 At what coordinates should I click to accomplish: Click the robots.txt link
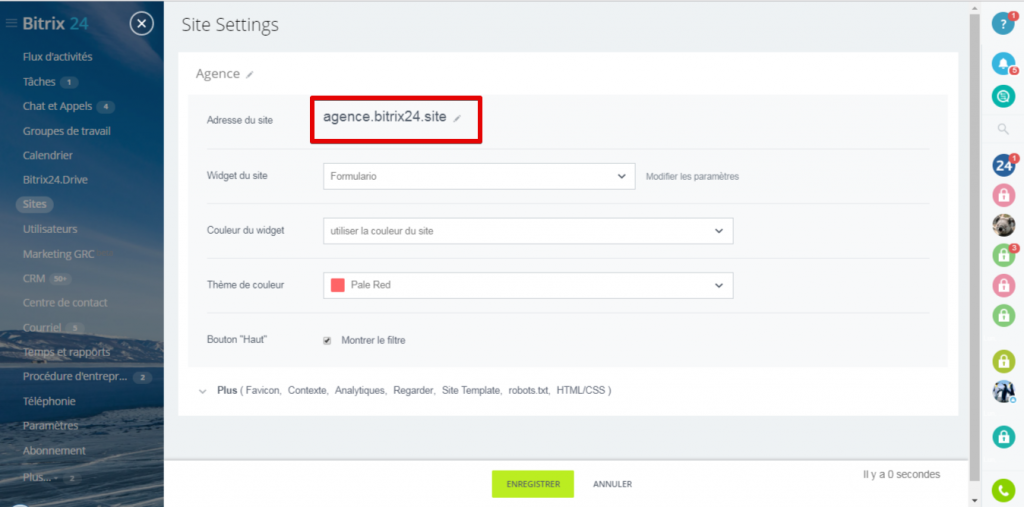[529, 391]
